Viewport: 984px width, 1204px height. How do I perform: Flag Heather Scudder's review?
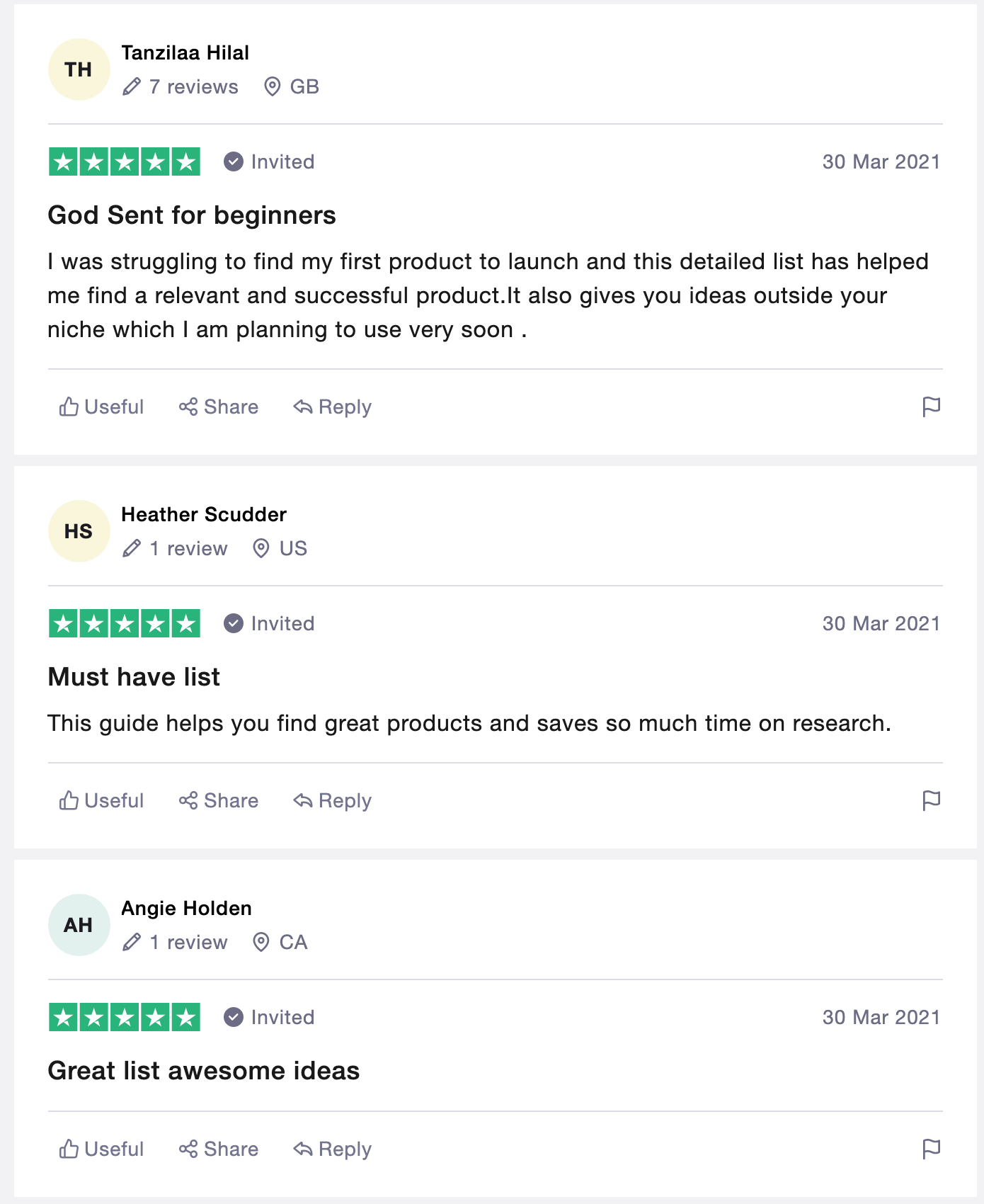tap(931, 800)
